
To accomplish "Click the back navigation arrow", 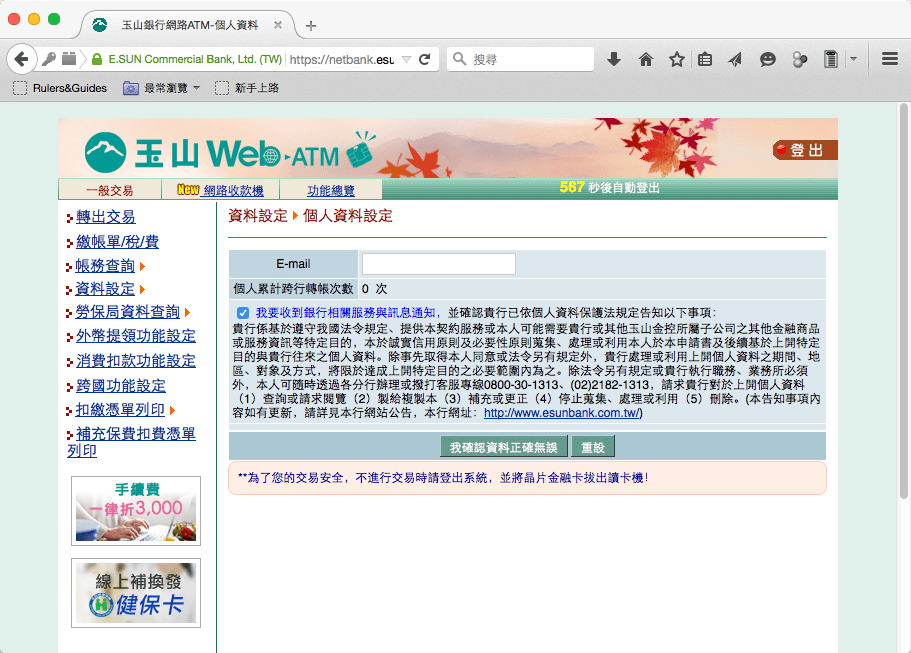I will pos(22,58).
